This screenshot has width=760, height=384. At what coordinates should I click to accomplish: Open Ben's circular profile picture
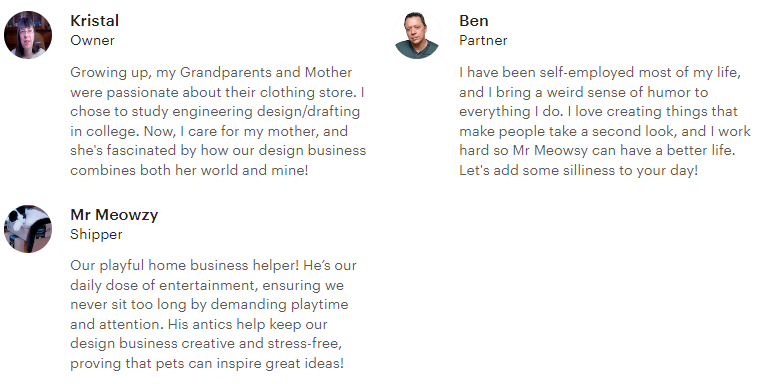pyautogui.click(x=417, y=35)
